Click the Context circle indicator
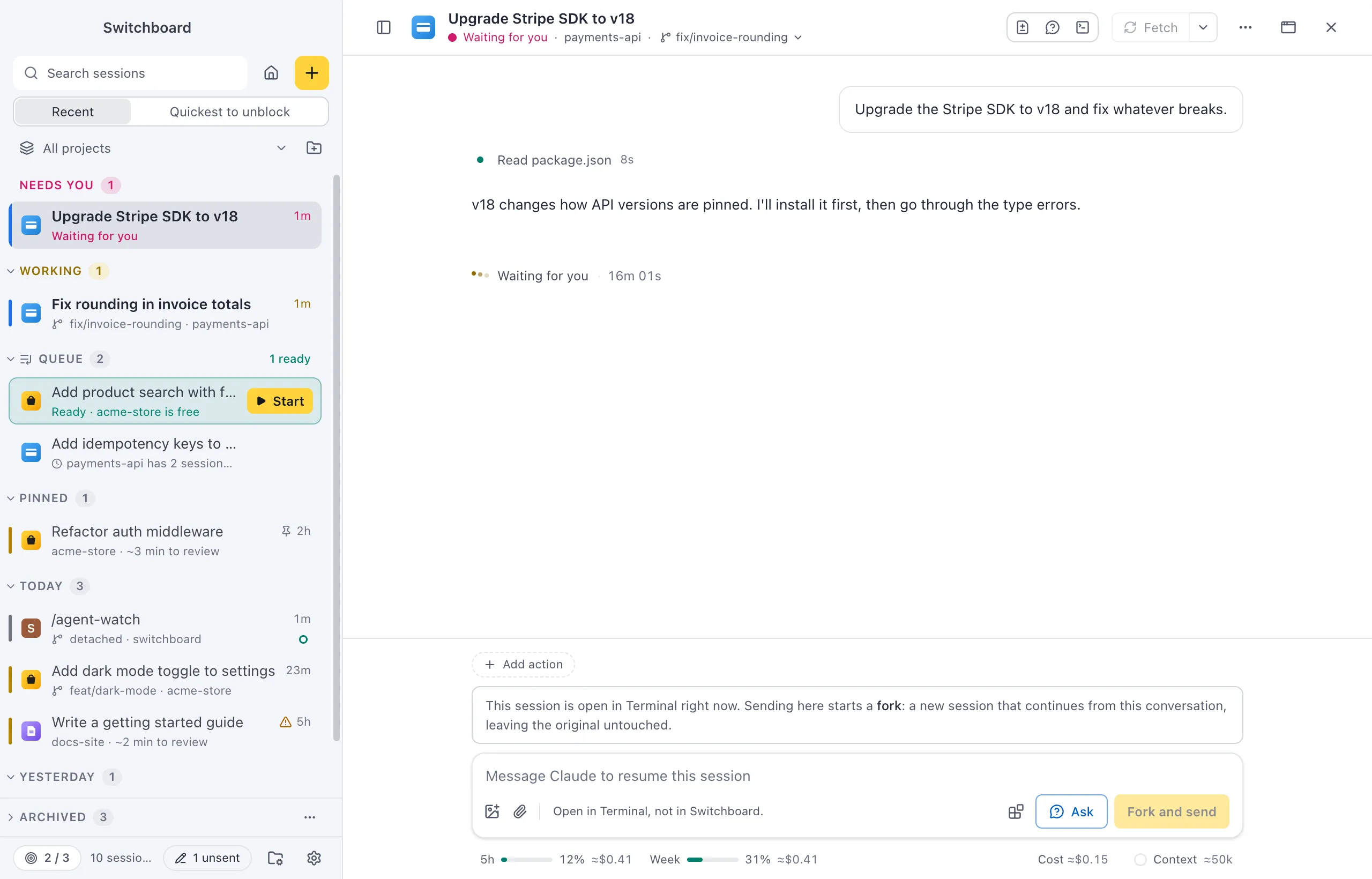The width and height of the screenshot is (1372, 879). tap(1140, 859)
